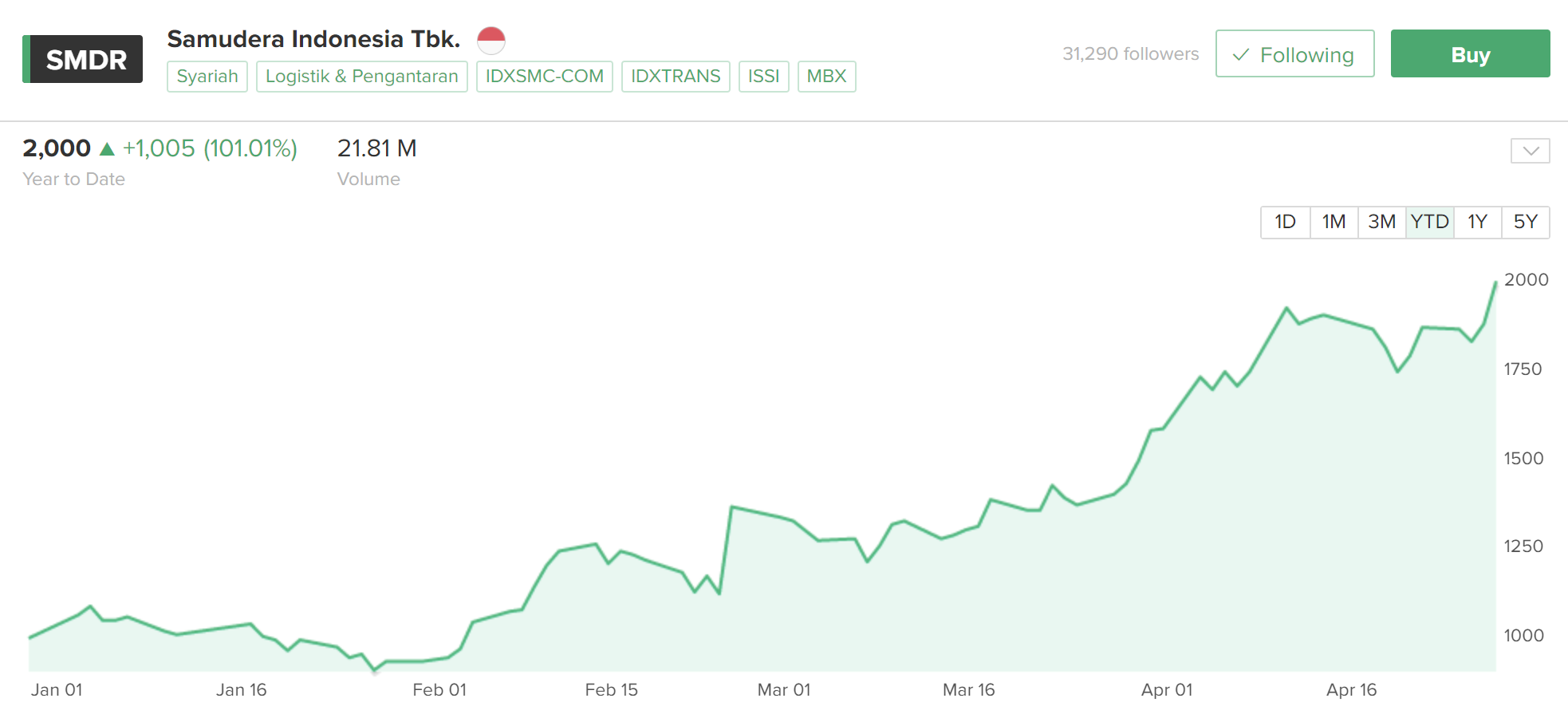
Task: Toggle the Following button
Action: (x=1294, y=54)
